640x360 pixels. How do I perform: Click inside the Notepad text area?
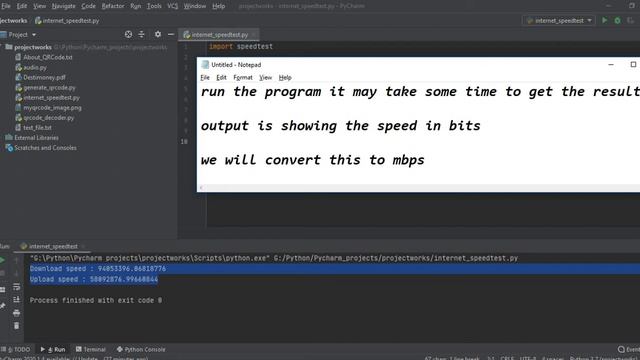418,133
